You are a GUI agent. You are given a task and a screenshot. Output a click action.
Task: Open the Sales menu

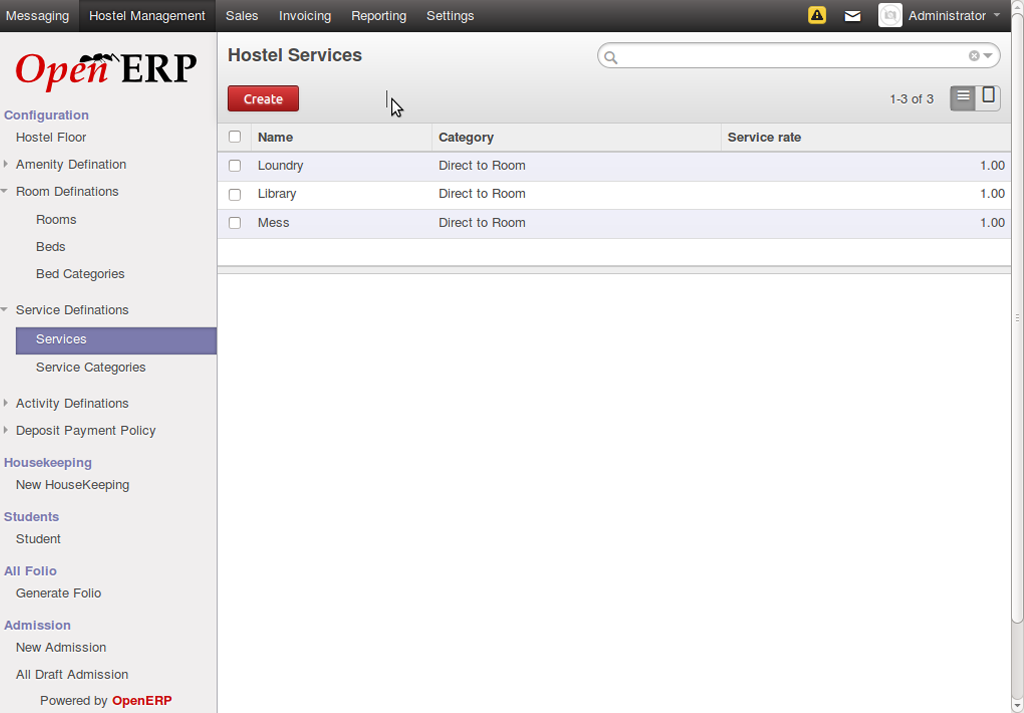point(242,16)
